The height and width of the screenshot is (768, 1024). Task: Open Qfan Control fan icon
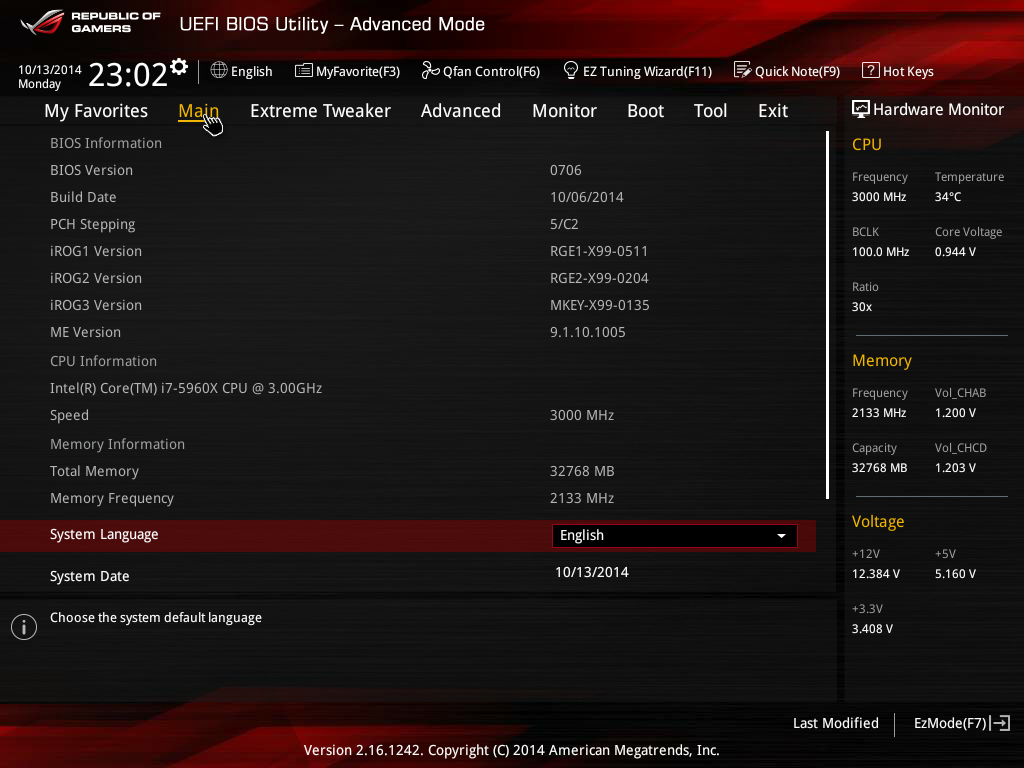pyautogui.click(x=430, y=70)
